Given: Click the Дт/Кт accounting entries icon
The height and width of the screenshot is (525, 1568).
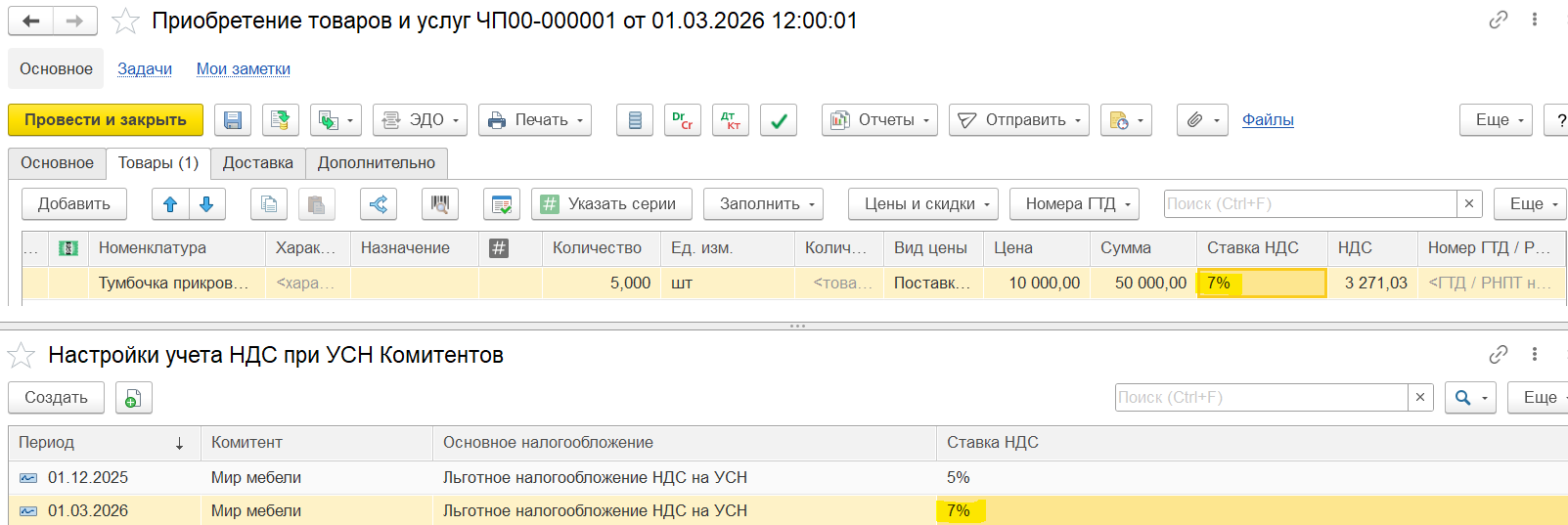Looking at the screenshot, I should pyautogui.click(x=731, y=120).
